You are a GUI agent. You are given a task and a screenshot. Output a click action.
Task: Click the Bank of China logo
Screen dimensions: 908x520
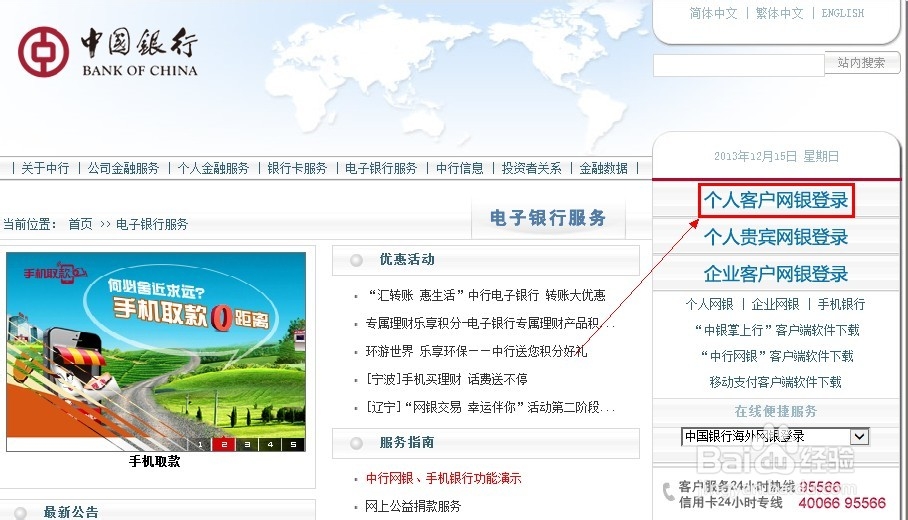108,52
